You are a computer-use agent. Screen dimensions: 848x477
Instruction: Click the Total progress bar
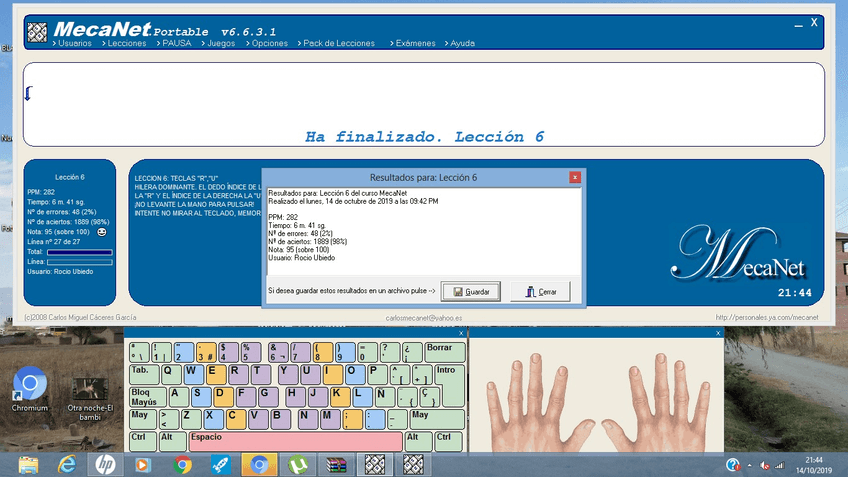click(x=80, y=252)
